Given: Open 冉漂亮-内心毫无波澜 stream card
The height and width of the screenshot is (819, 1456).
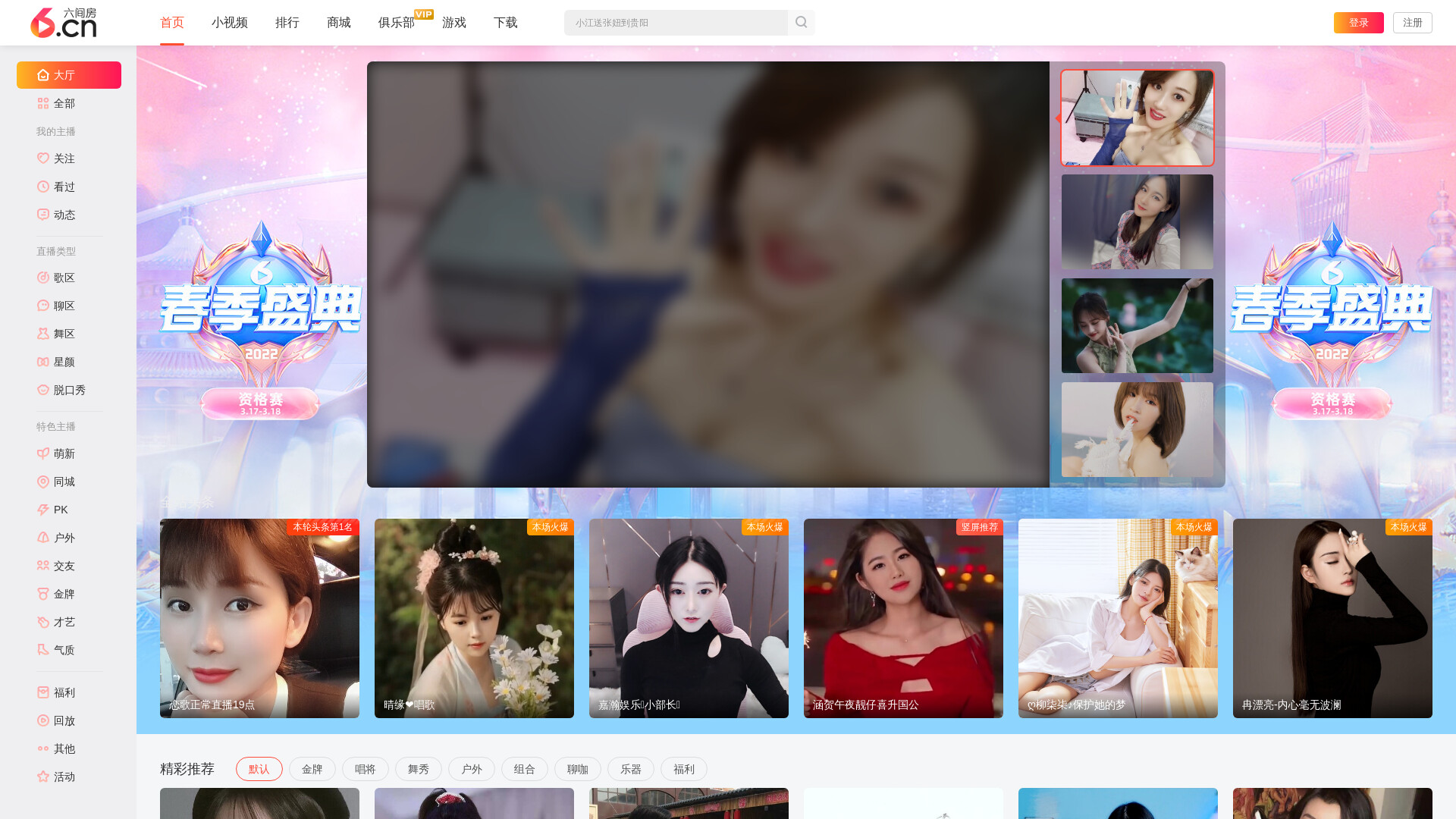Looking at the screenshot, I should point(1332,618).
